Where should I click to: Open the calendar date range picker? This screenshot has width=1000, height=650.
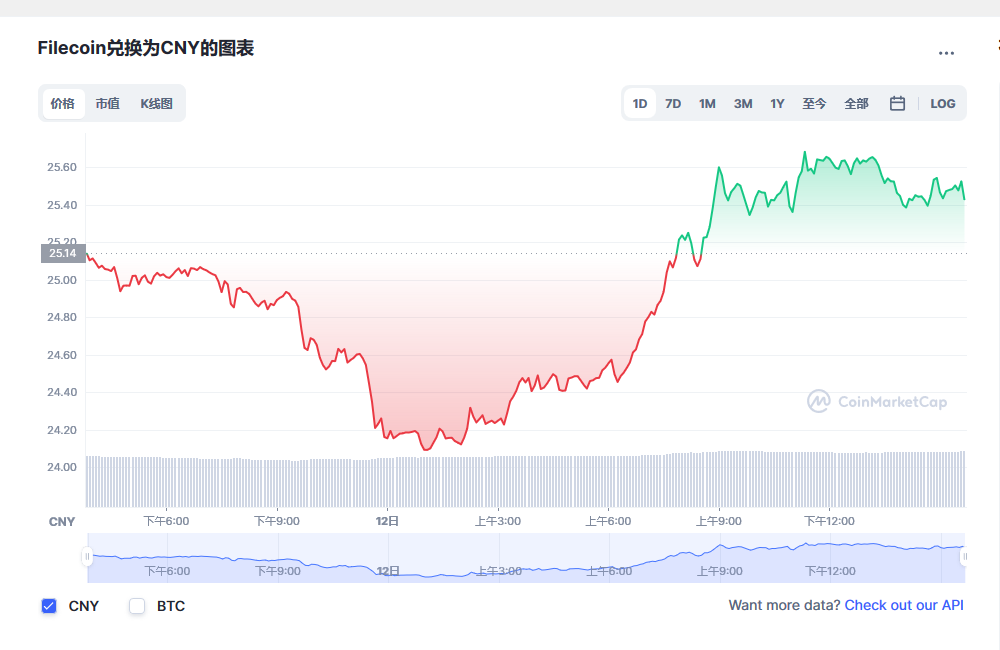(897, 103)
